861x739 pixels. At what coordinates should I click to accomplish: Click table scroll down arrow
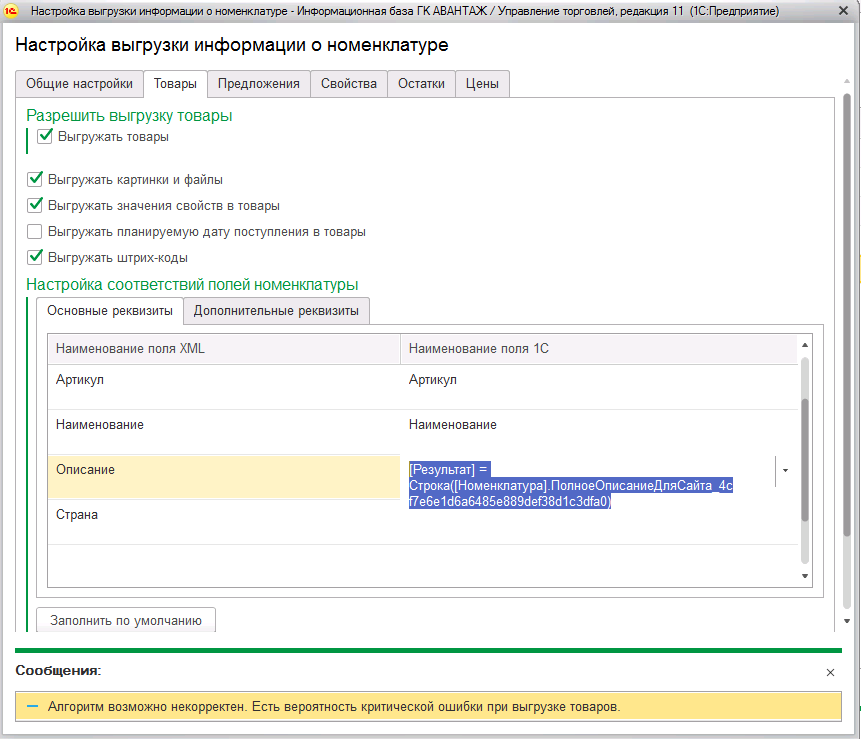[x=805, y=576]
